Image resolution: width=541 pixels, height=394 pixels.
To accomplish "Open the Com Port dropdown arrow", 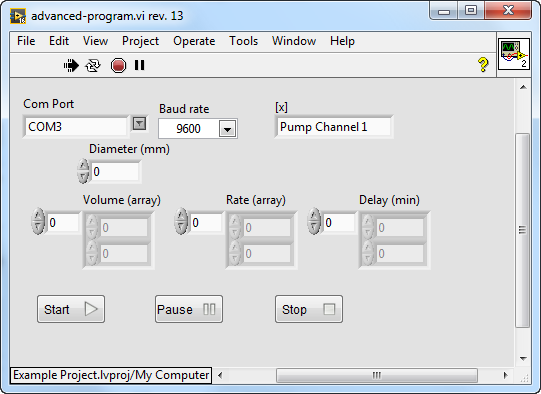I will [x=139, y=124].
